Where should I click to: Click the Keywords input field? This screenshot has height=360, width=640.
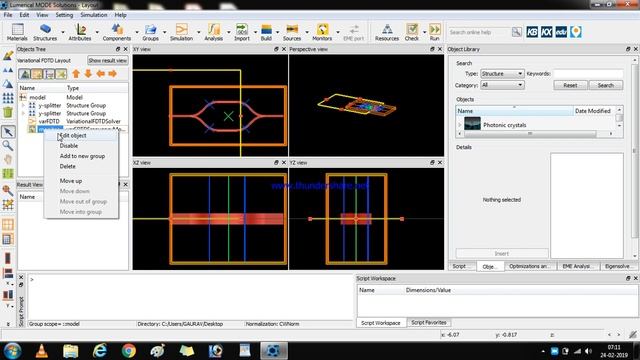588,73
